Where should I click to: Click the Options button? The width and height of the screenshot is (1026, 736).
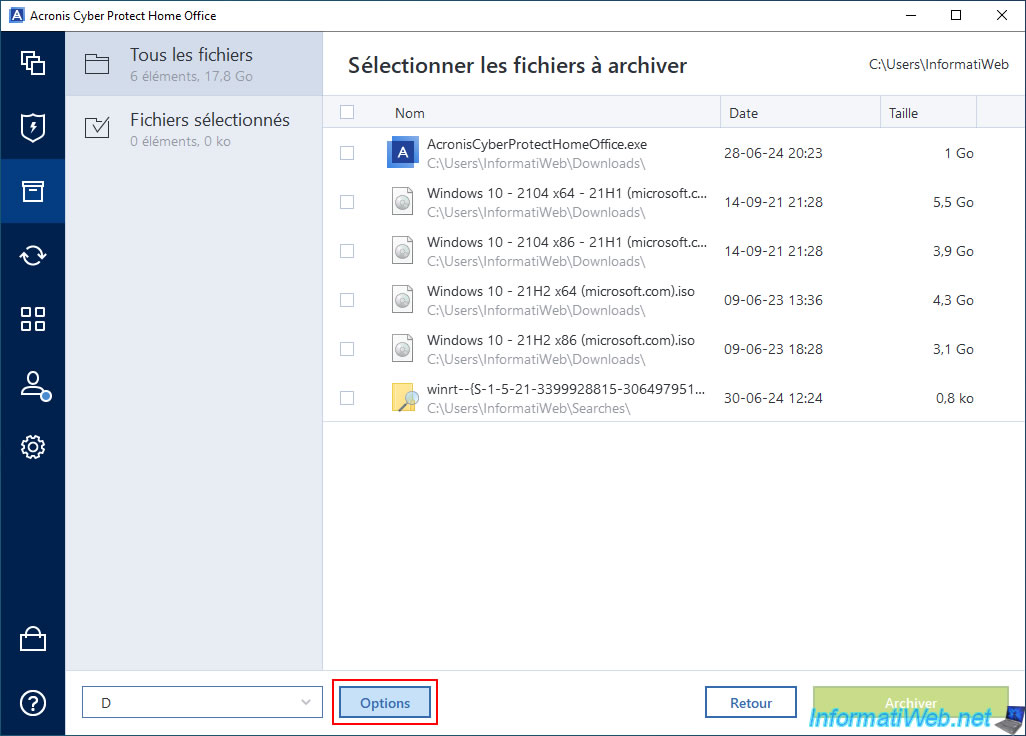pyautogui.click(x=385, y=703)
